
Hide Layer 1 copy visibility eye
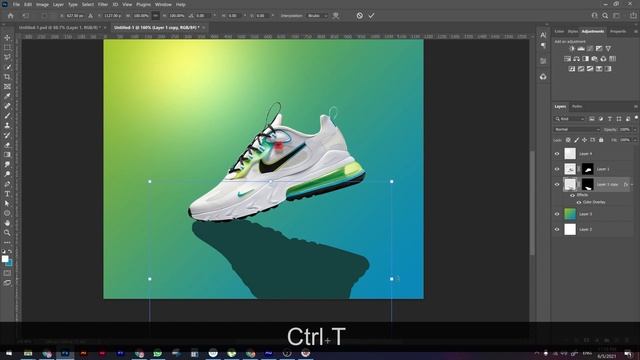[x=557, y=184]
